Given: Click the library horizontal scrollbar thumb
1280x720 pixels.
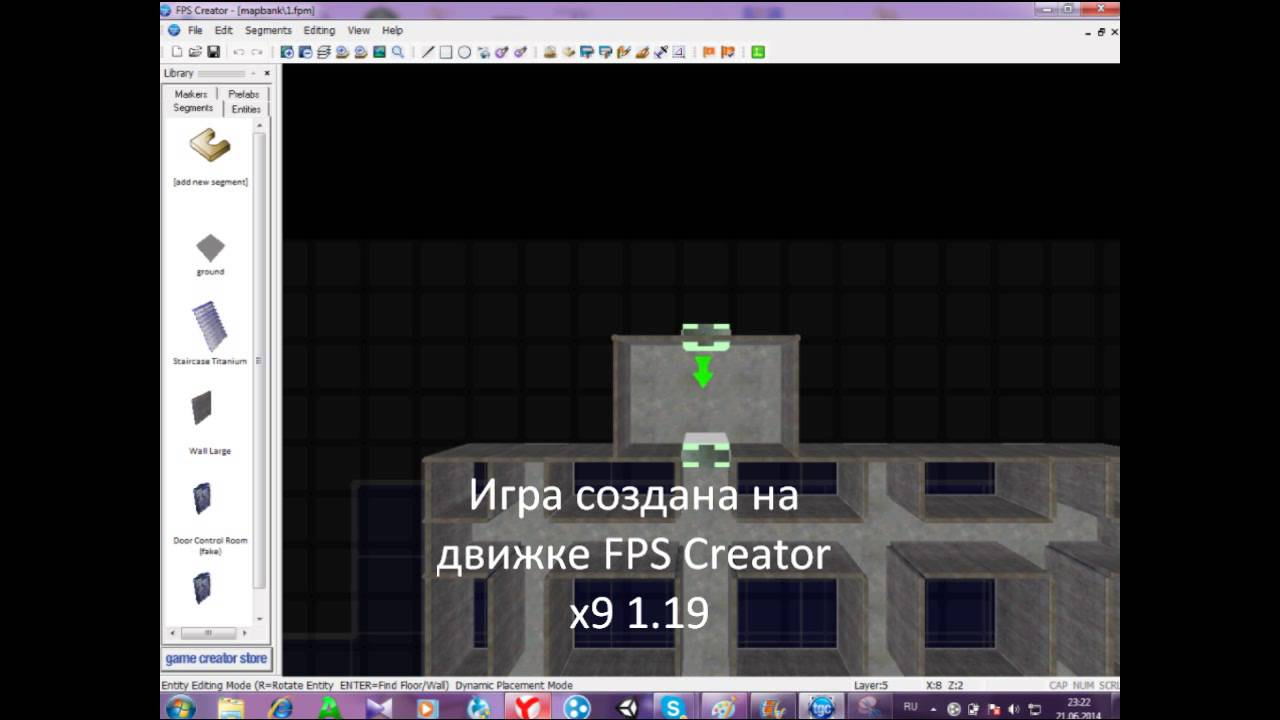Looking at the screenshot, I should [x=208, y=633].
